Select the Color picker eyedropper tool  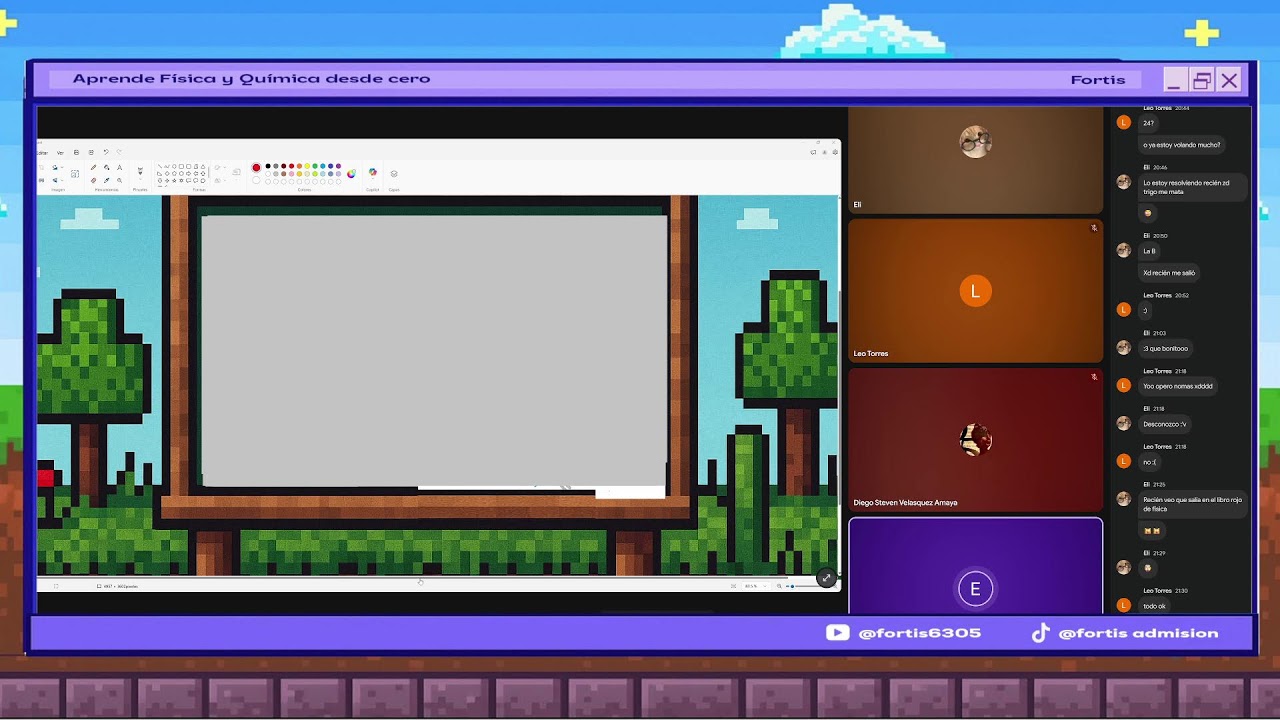click(107, 180)
